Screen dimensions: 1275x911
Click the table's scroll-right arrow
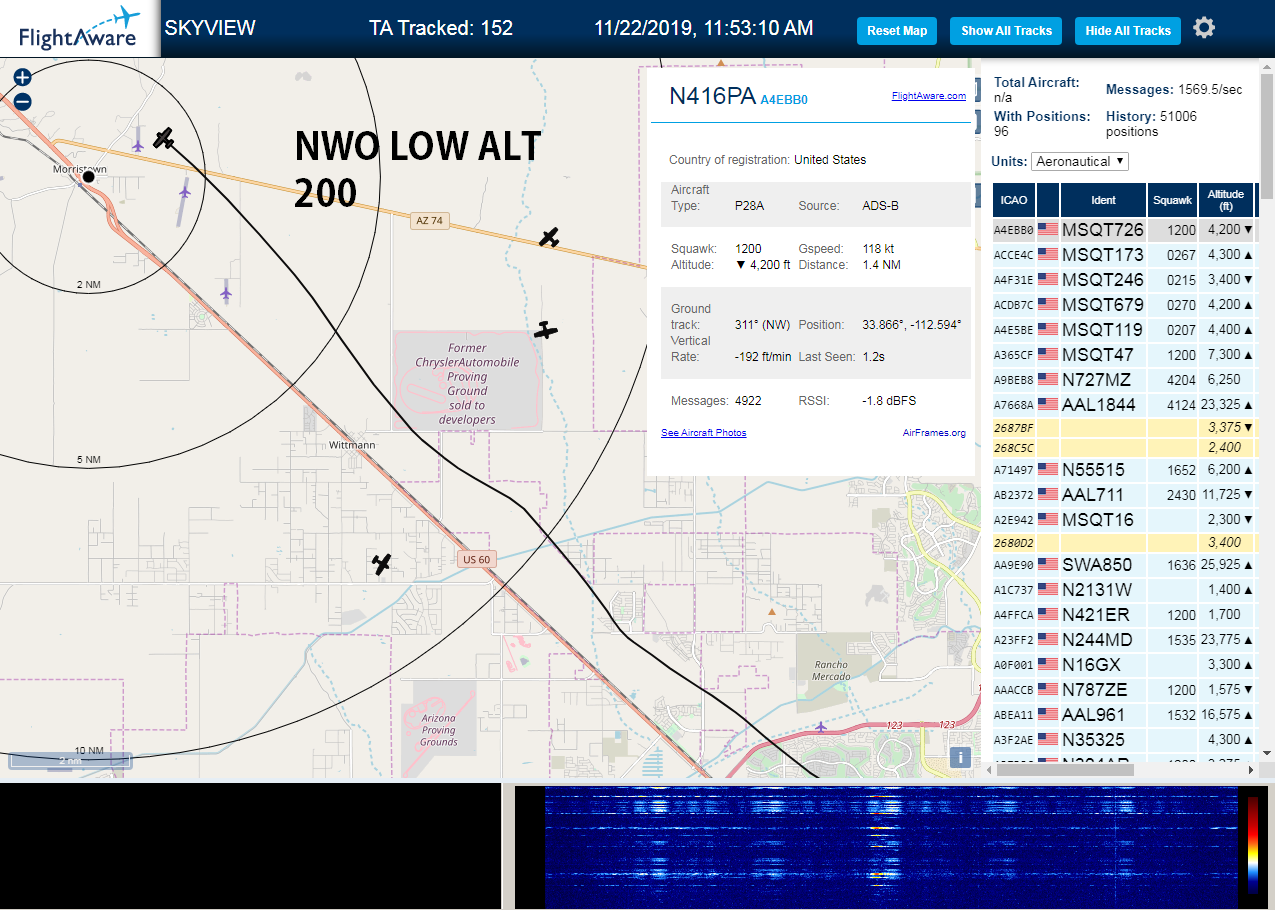coord(1250,770)
